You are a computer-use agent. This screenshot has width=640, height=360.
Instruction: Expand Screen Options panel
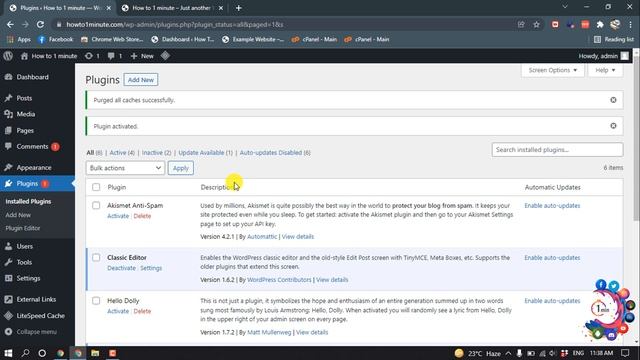point(553,70)
